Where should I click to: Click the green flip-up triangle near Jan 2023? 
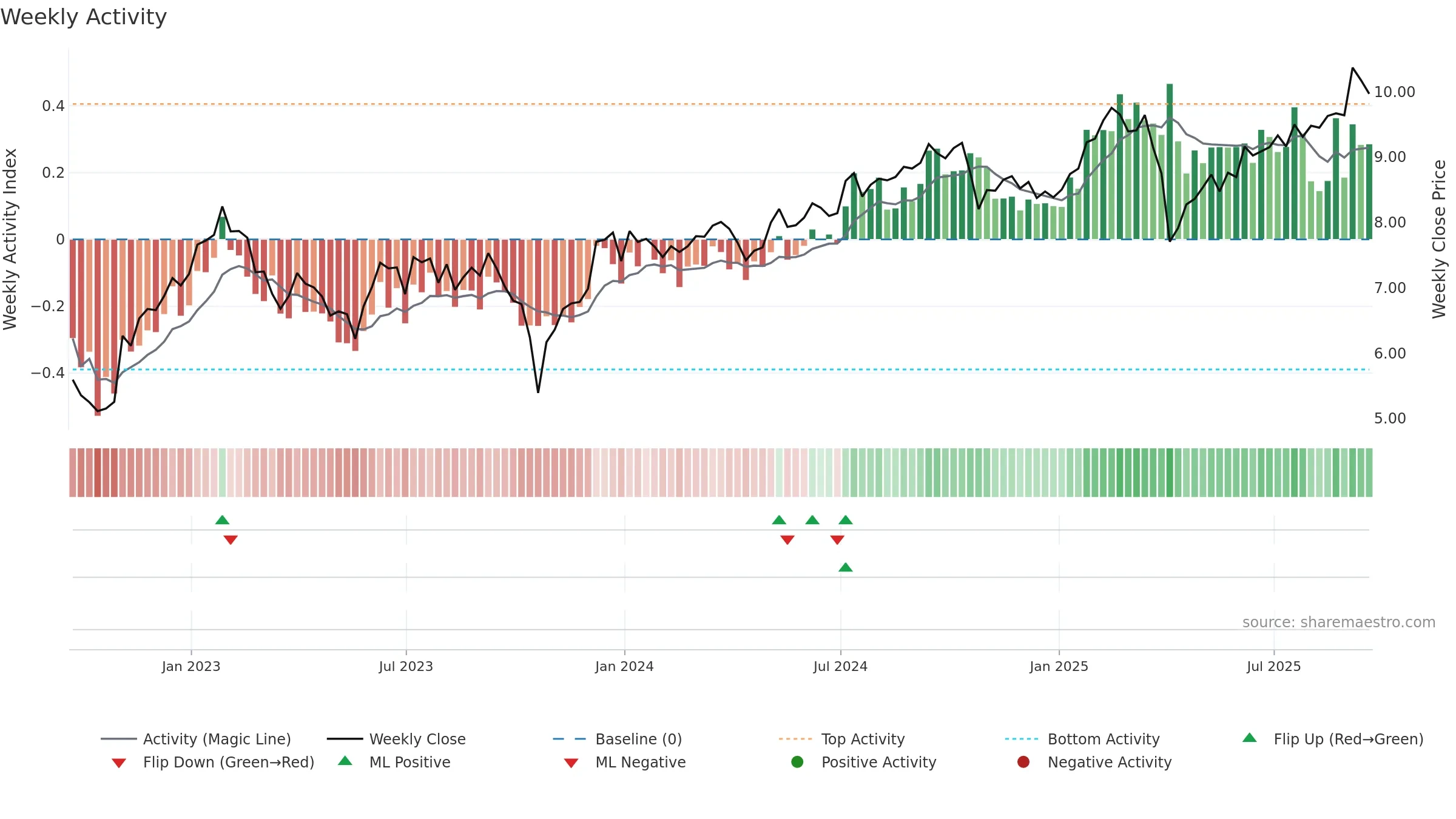[x=222, y=520]
